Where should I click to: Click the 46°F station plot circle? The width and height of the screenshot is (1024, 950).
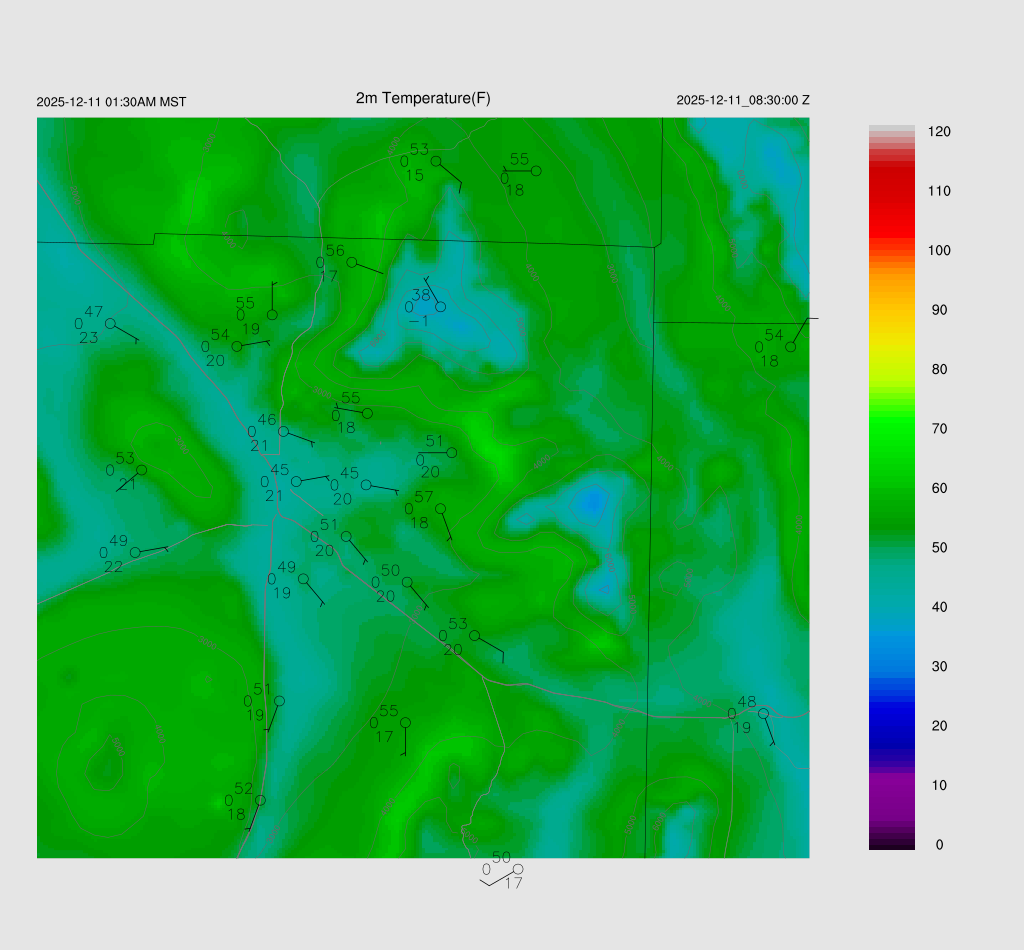[x=283, y=431]
